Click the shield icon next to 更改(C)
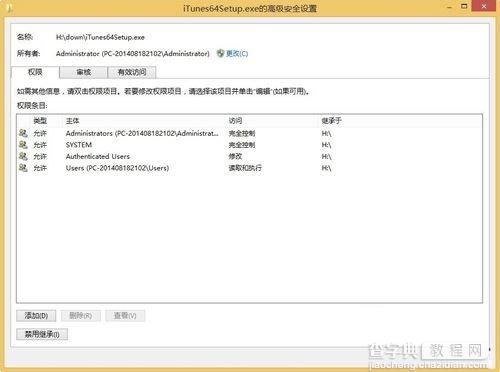Screen dimensions: 500x372 pos(220,53)
